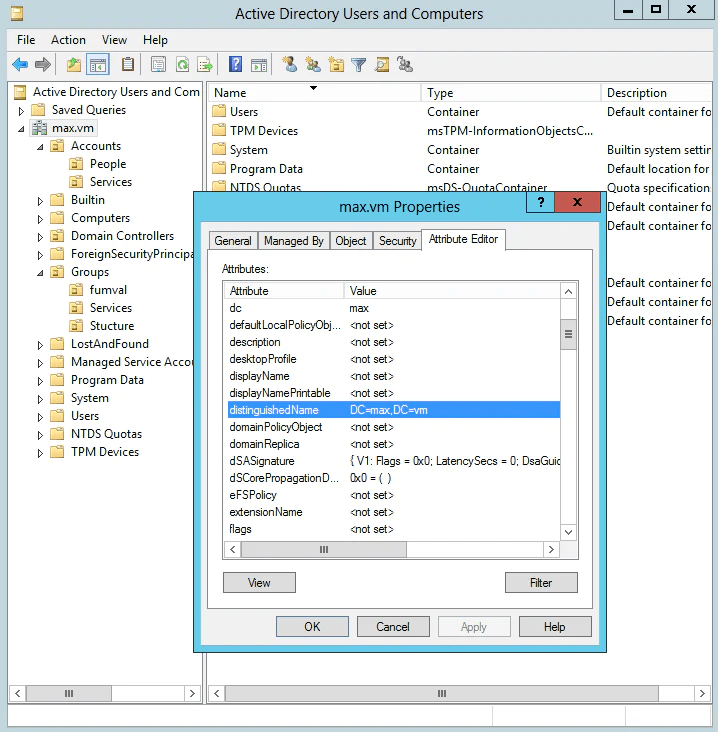The height and width of the screenshot is (732, 718).
Task: Select the dSASignature attribute row
Action: 394,461
